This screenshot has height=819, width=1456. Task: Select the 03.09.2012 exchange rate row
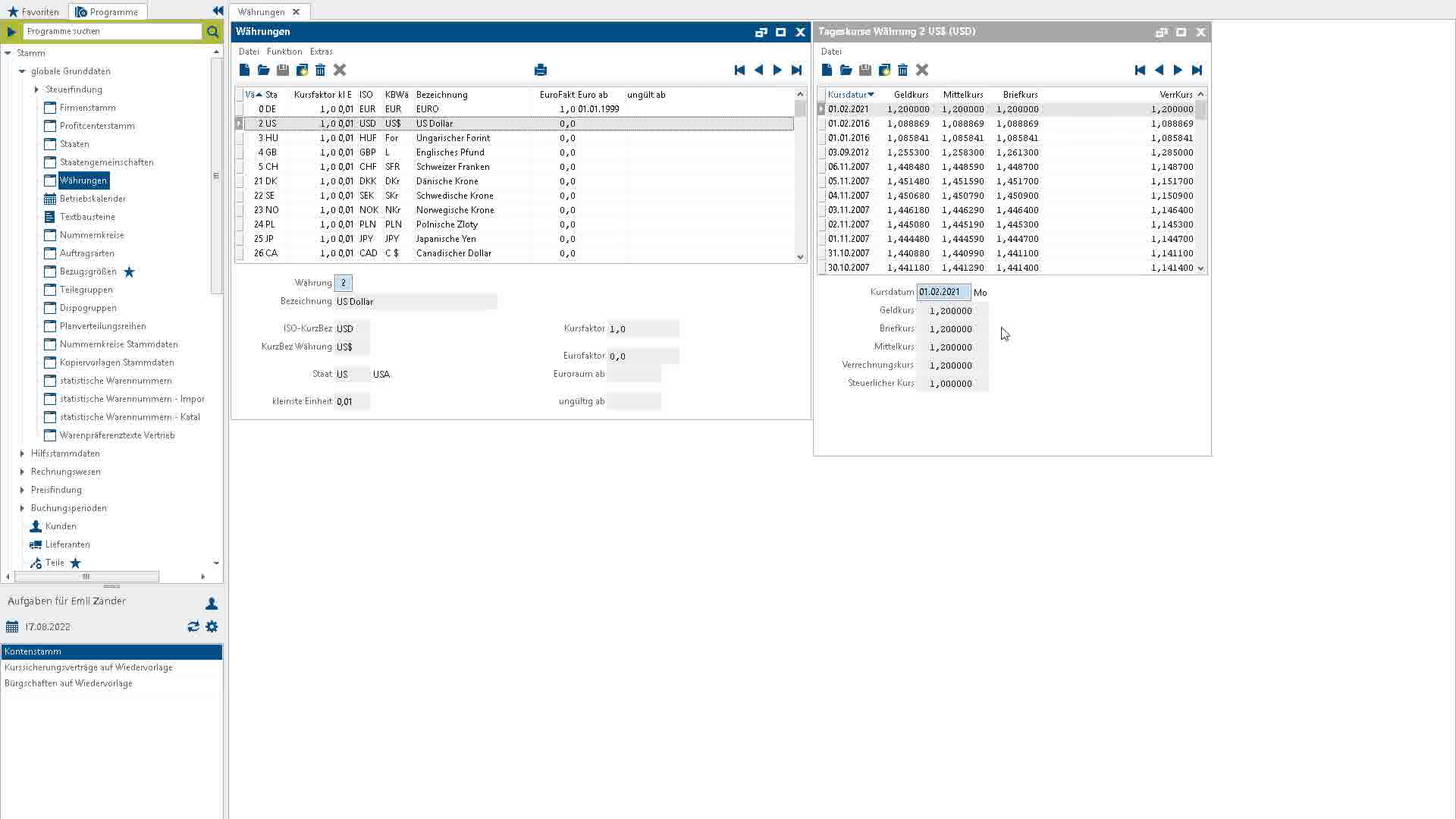pyautogui.click(x=1009, y=152)
